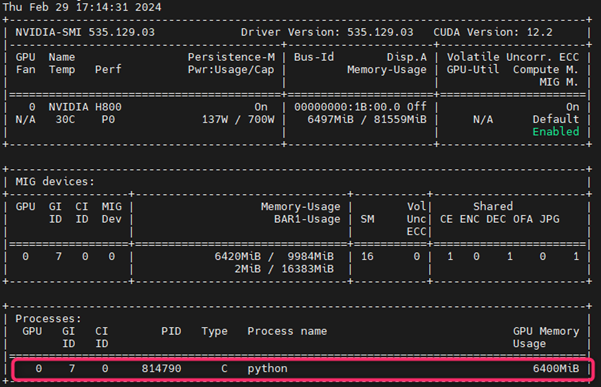Image resolution: width=601 pixels, height=387 pixels.
Task: Click the ENC column header
Action: [470, 219]
